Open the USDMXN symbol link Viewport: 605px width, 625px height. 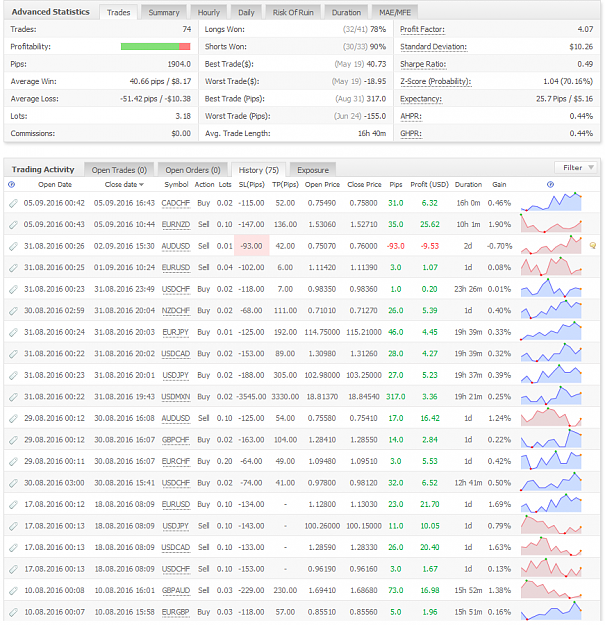[x=175, y=397]
